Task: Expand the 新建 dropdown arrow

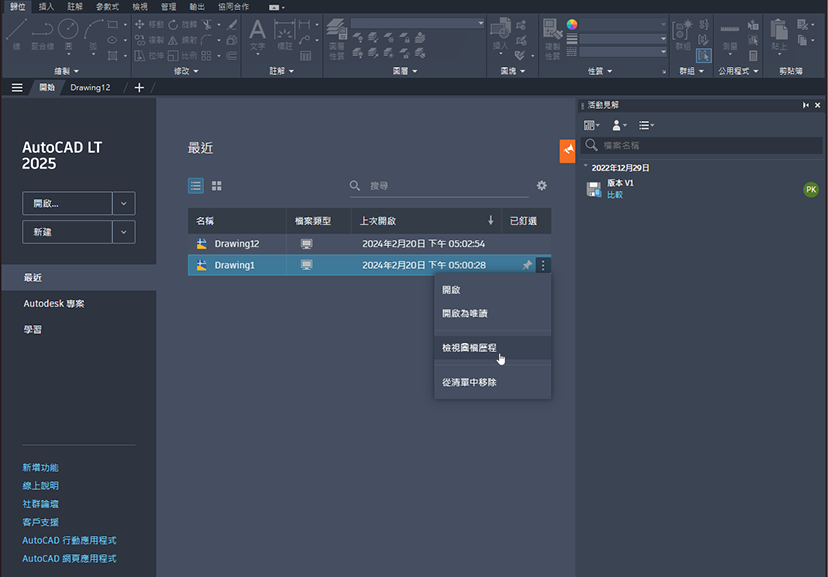Action: tap(124, 232)
